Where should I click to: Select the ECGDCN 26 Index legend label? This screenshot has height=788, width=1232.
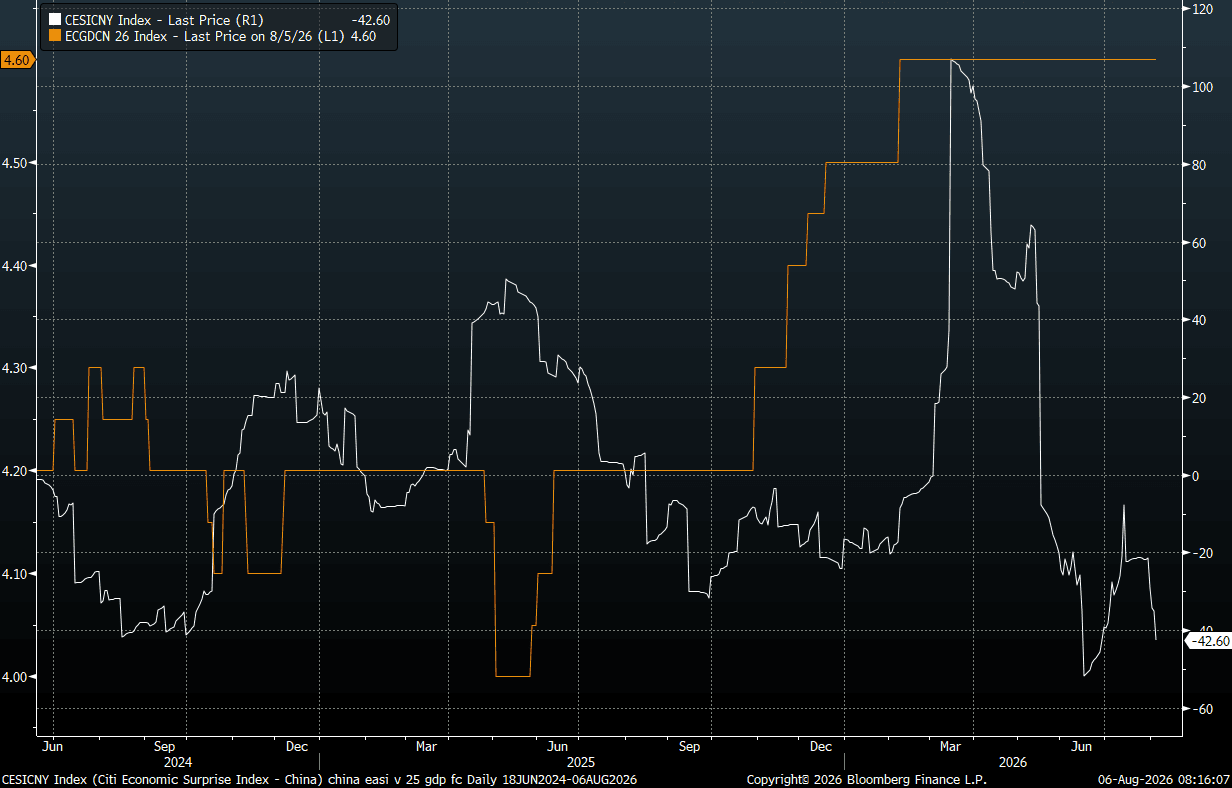point(207,35)
